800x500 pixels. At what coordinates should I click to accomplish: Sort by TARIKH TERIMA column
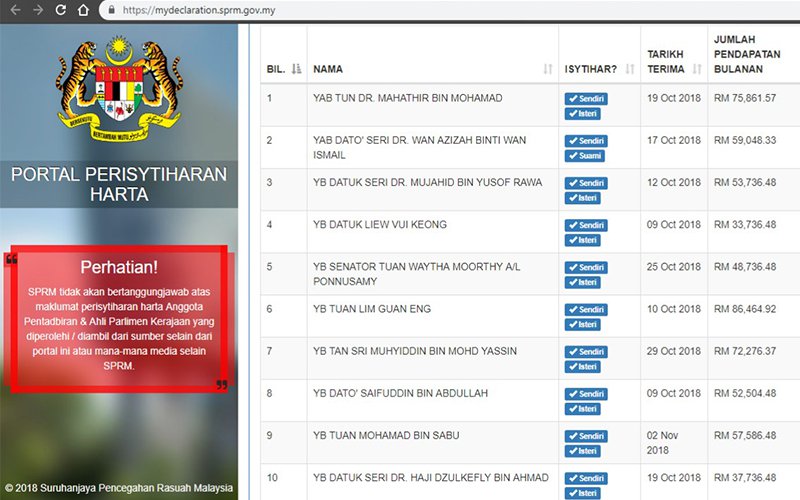point(696,69)
